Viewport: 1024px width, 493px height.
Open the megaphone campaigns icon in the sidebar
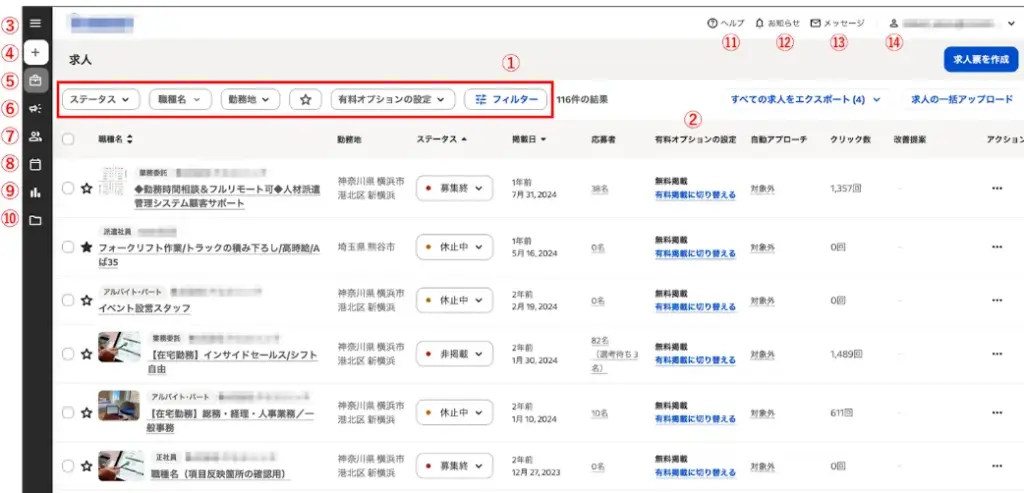pos(36,109)
